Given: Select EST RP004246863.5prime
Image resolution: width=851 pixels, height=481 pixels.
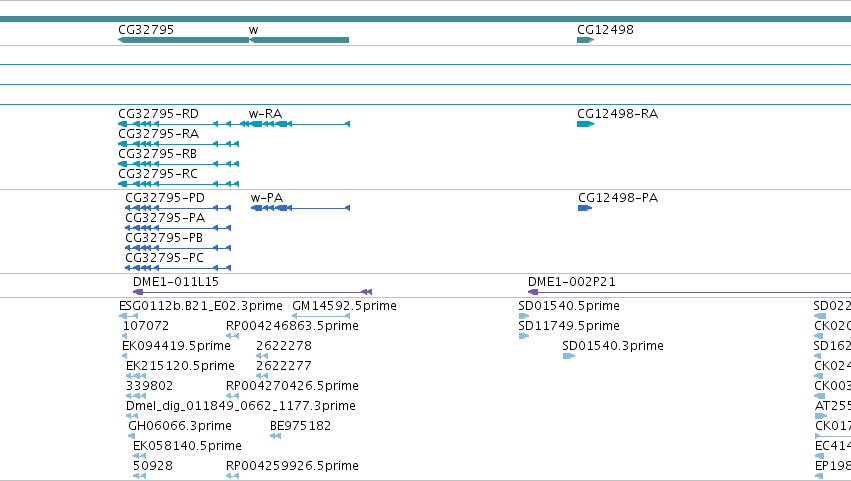Looking at the screenshot, I should pyautogui.click(x=293, y=326).
